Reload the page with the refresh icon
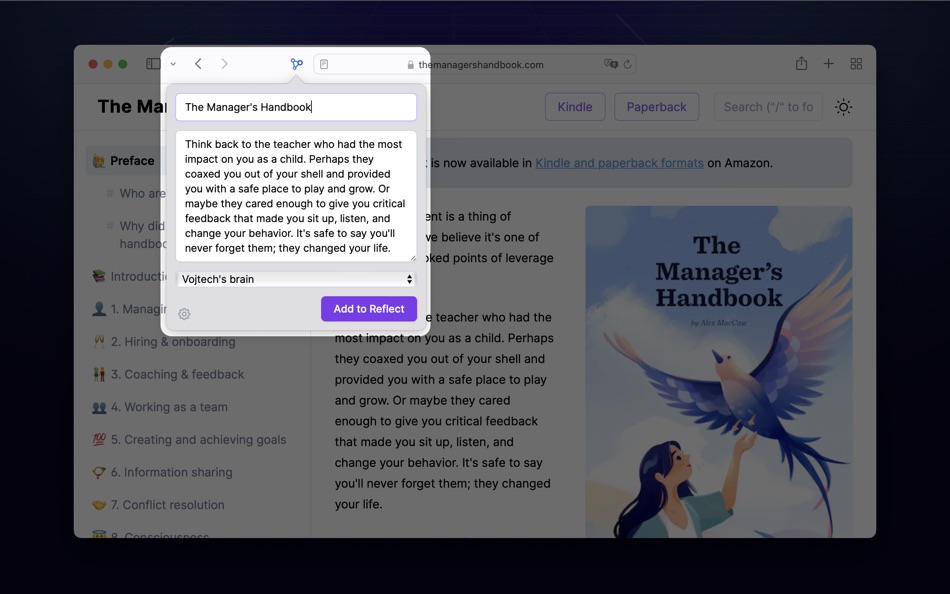The width and height of the screenshot is (950, 594). (627, 64)
